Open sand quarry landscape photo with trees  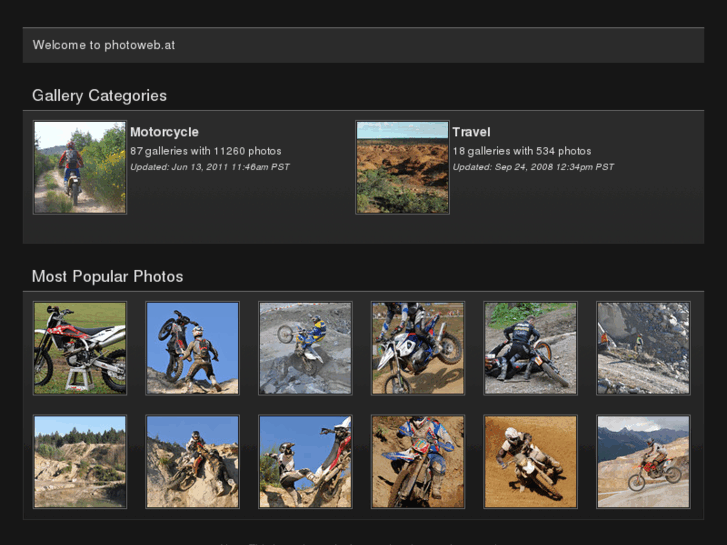(80, 462)
